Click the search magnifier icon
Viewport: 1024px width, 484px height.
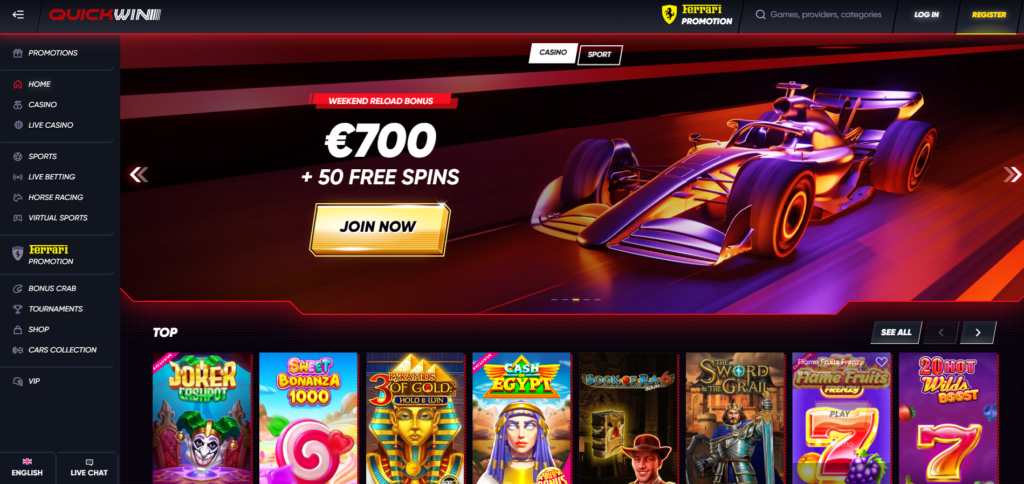(760, 14)
